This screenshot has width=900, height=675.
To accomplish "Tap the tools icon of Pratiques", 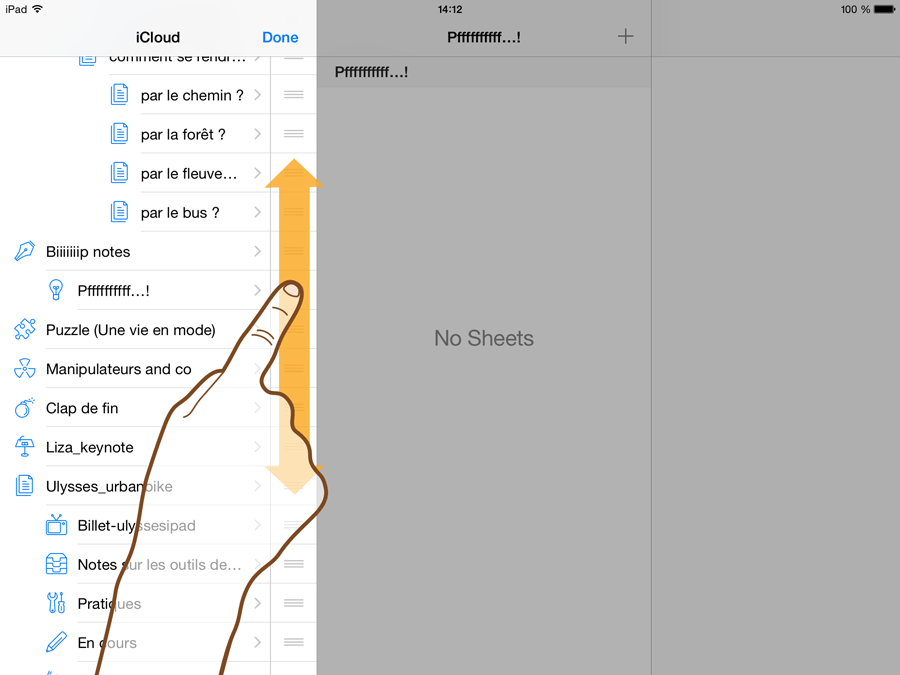I will [56, 603].
